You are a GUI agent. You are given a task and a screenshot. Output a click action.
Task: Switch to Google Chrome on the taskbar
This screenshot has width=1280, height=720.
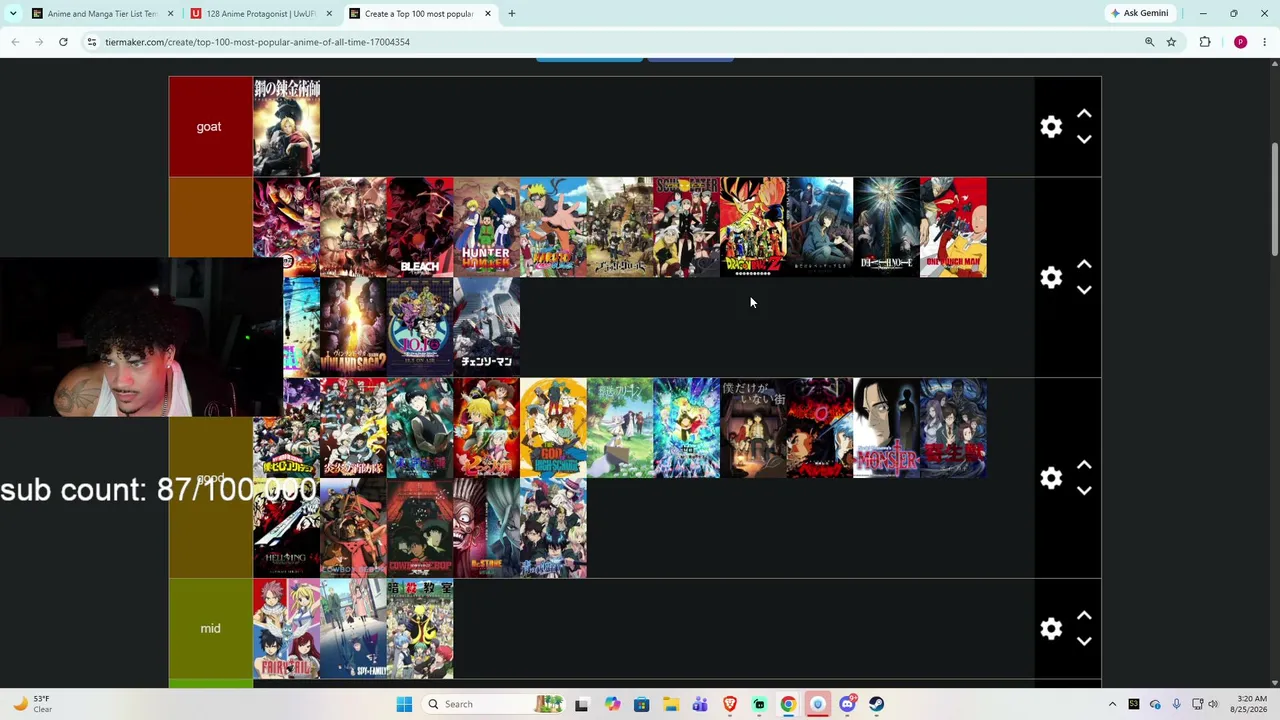[788, 704]
